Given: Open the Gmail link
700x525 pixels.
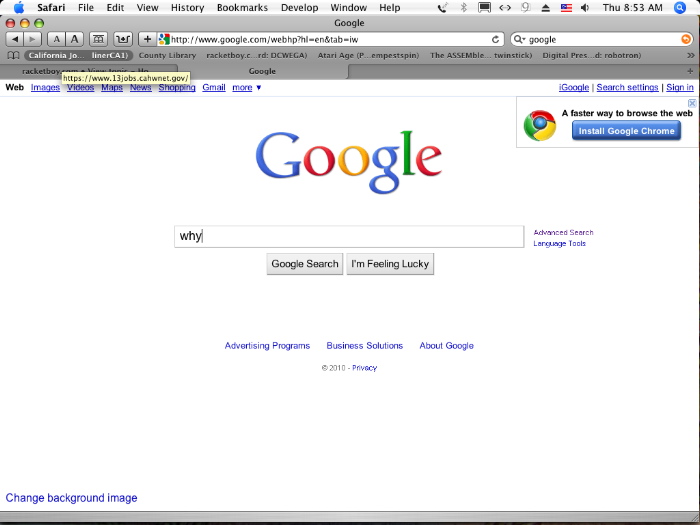Looking at the screenshot, I should (x=214, y=88).
